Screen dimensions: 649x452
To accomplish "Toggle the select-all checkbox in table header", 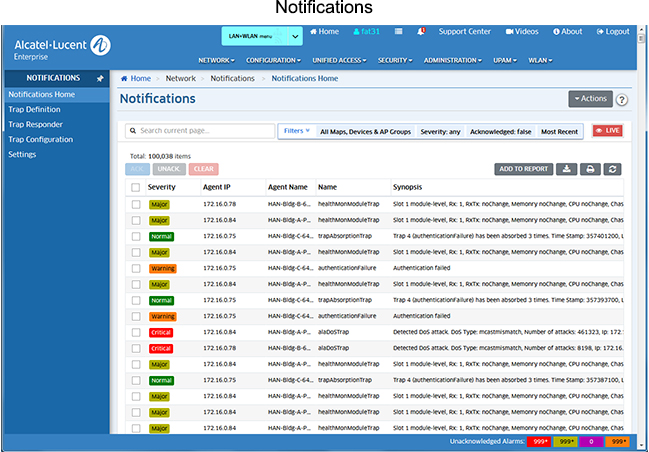I will [x=135, y=187].
